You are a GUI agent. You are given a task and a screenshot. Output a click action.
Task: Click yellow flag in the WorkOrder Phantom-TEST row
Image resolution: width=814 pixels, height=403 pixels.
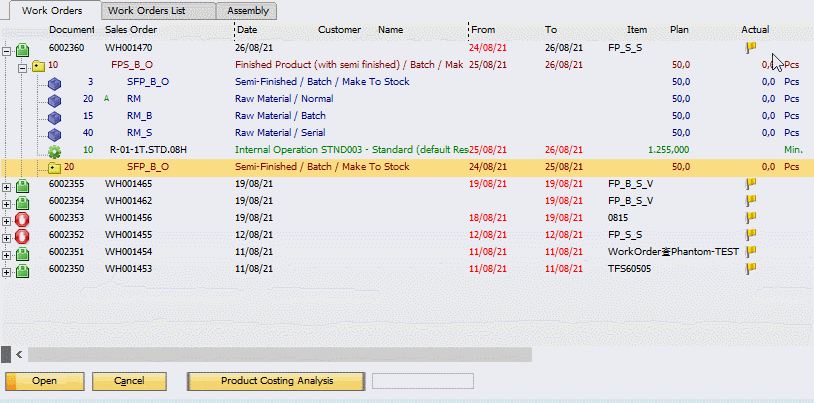pyautogui.click(x=750, y=252)
